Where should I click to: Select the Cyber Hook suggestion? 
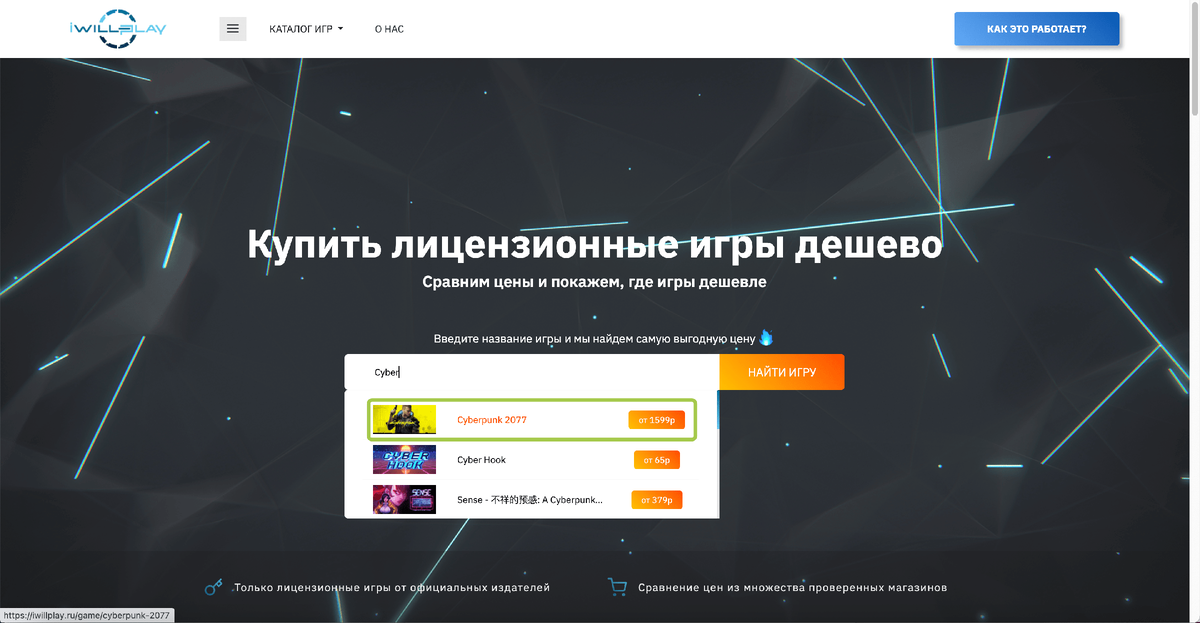tap(532, 460)
